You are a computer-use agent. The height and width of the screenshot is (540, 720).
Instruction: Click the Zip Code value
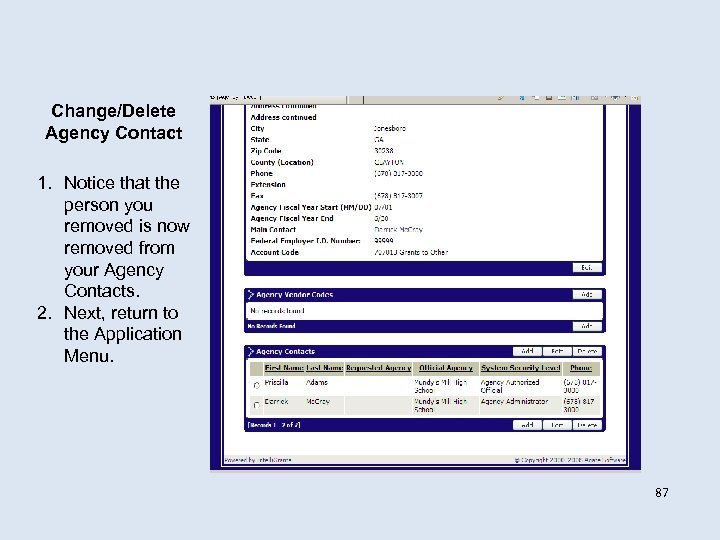[383, 151]
